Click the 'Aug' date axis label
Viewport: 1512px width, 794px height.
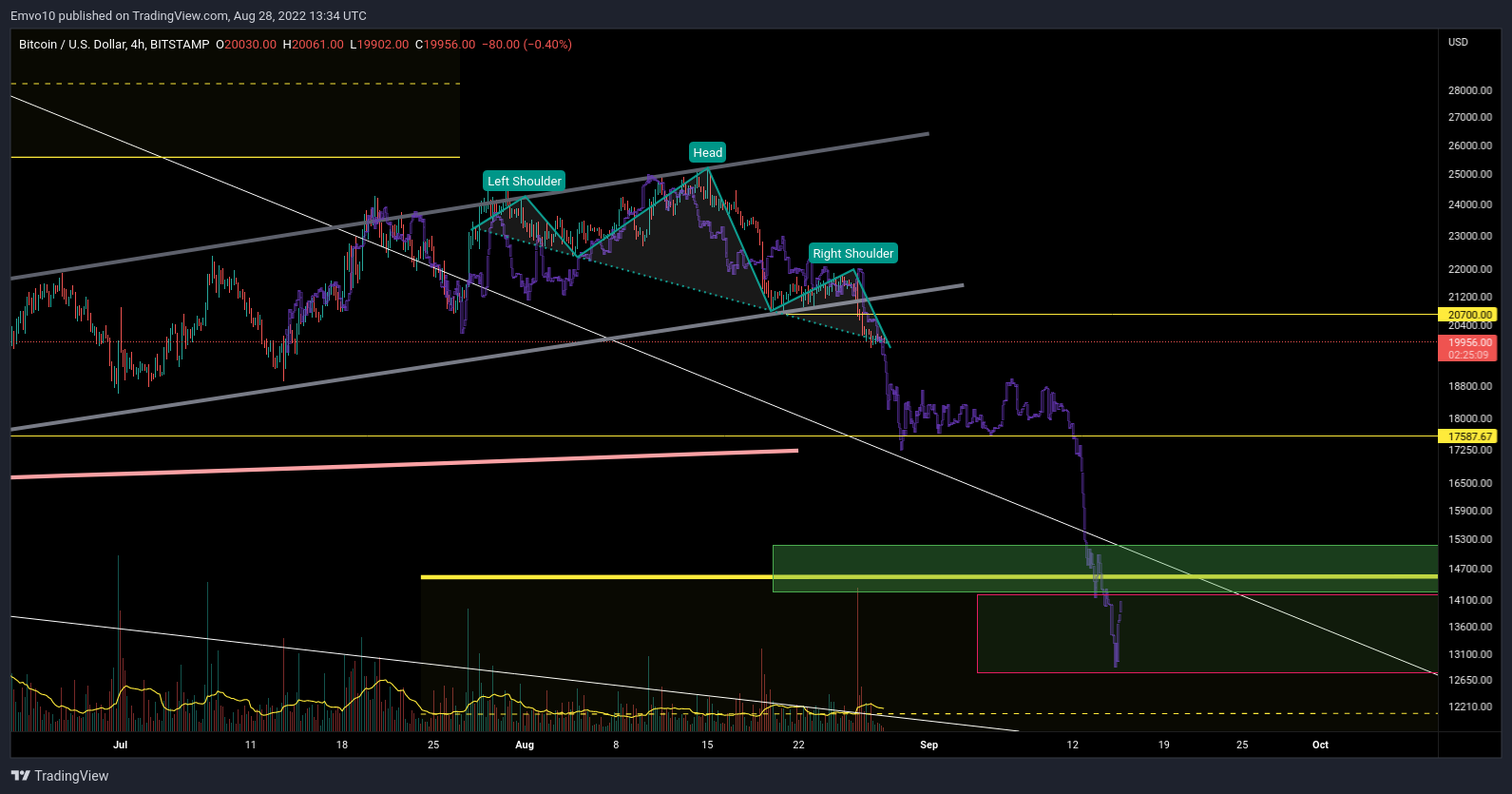click(x=525, y=745)
